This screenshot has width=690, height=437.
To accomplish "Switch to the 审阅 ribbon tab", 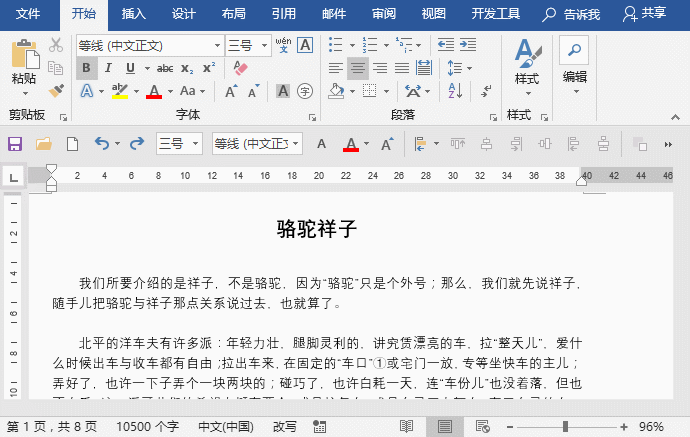I will (x=383, y=14).
